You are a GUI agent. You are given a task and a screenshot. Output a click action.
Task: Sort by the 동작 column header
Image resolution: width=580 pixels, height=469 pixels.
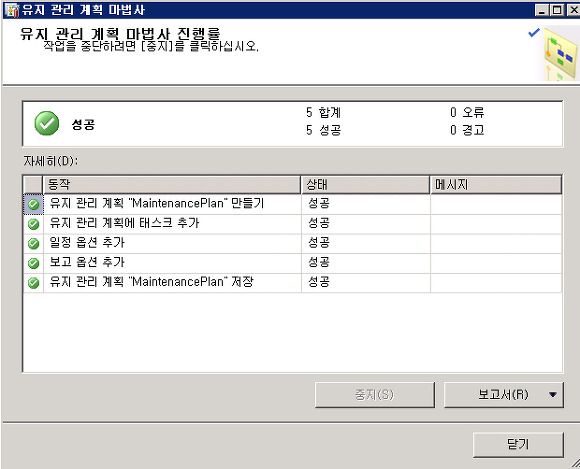(172, 185)
